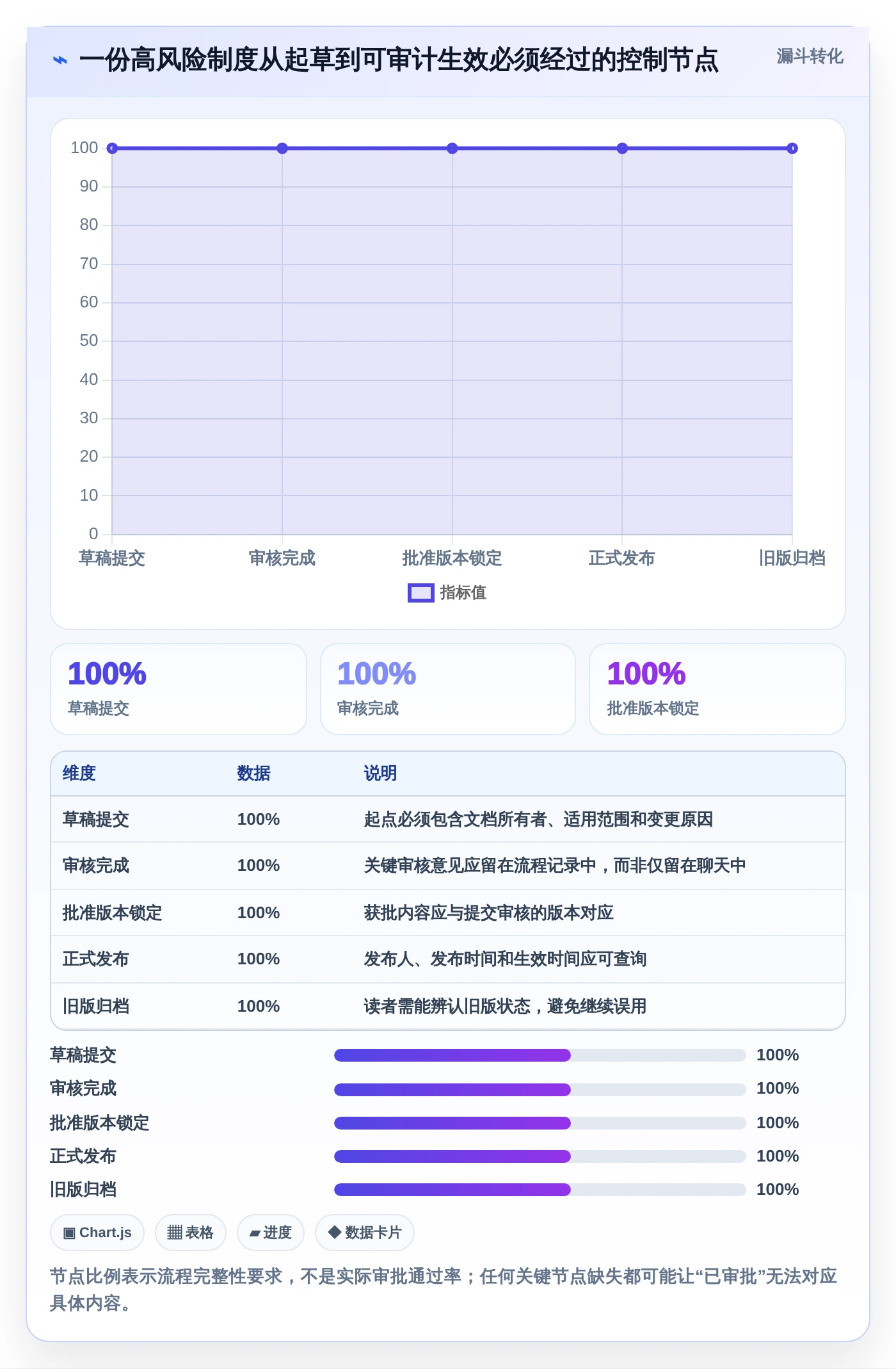Click the 50 y-axis tick label

click(x=89, y=341)
